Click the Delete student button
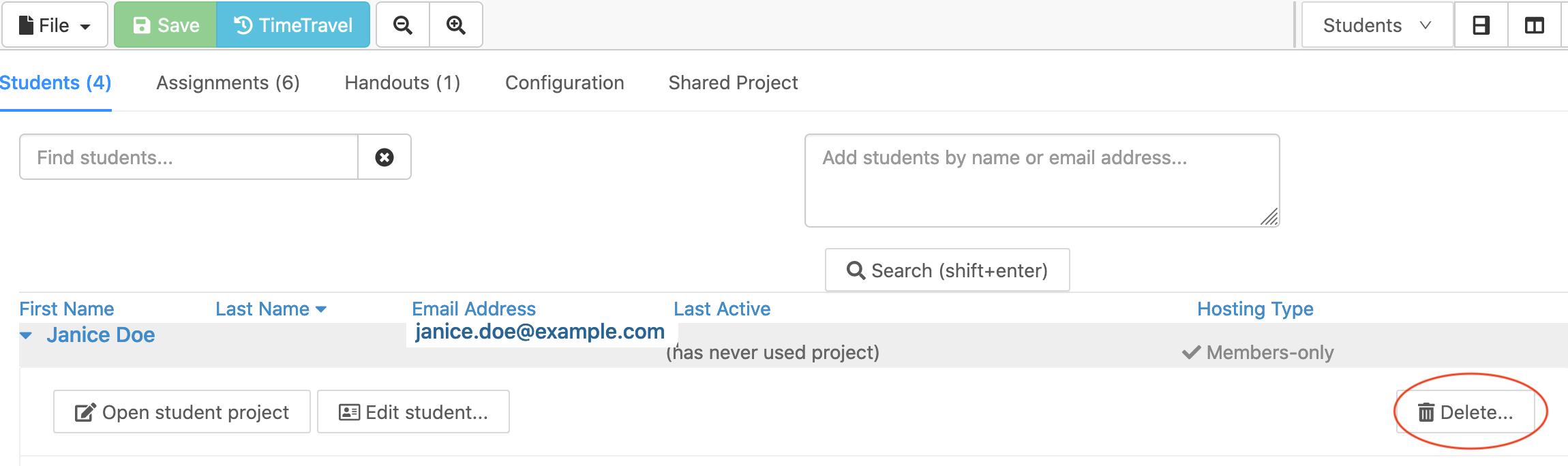Viewport: 1568px width, 466px height. (x=1466, y=412)
